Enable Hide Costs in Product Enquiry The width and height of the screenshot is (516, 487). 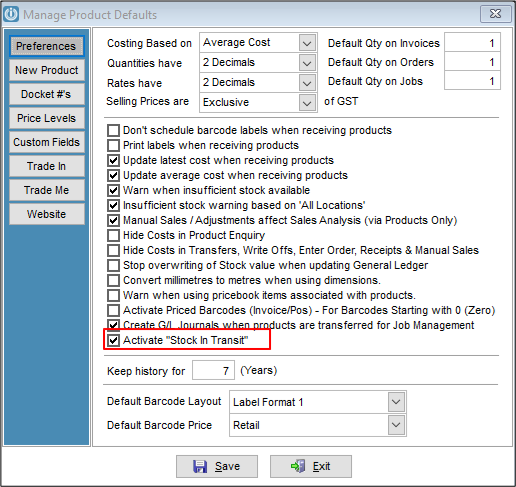pyautogui.click(x=113, y=235)
